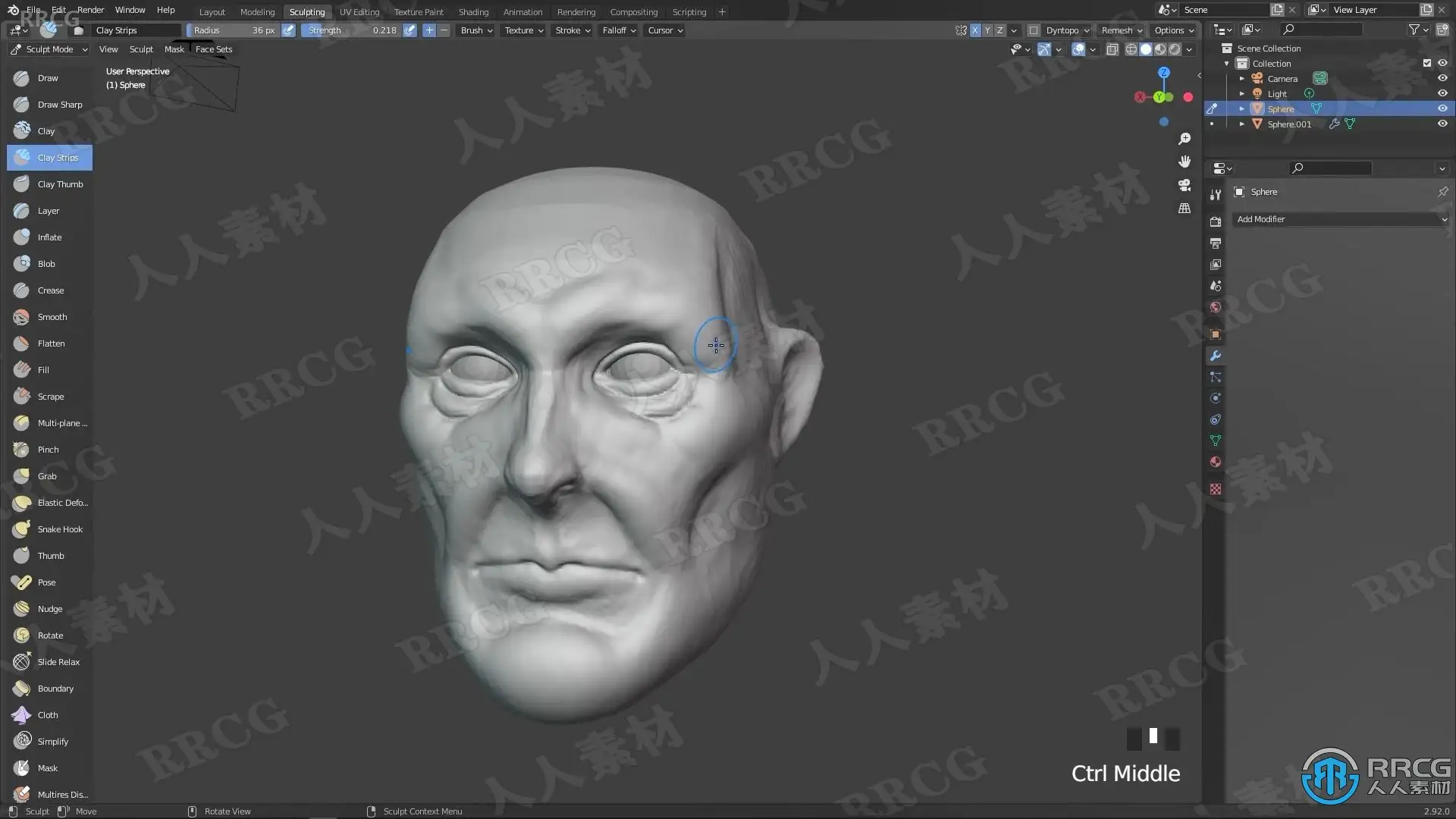The width and height of the screenshot is (1456, 819).
Task: Expand the Sphere.001 outliner item
Action: (x=1241, y=124)
